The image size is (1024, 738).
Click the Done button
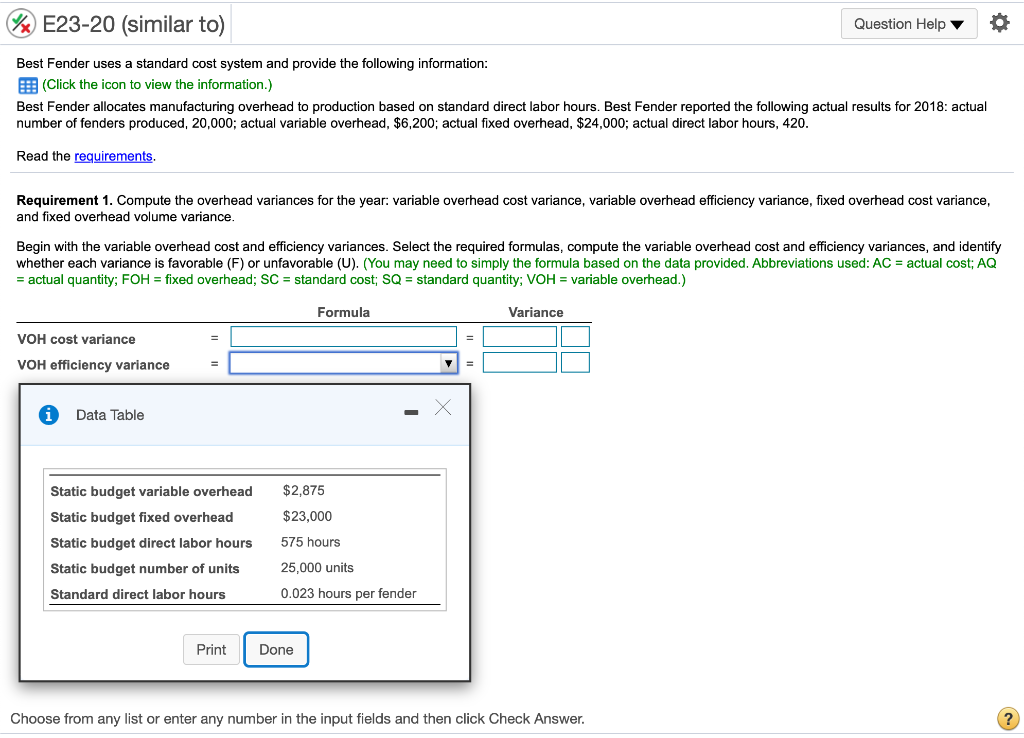276,650
